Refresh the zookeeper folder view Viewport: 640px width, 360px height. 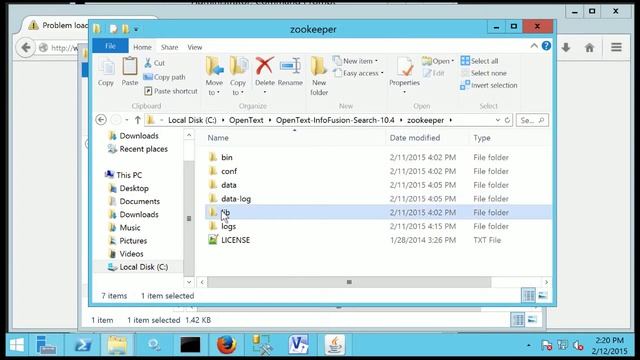click(x=507, y=120)
